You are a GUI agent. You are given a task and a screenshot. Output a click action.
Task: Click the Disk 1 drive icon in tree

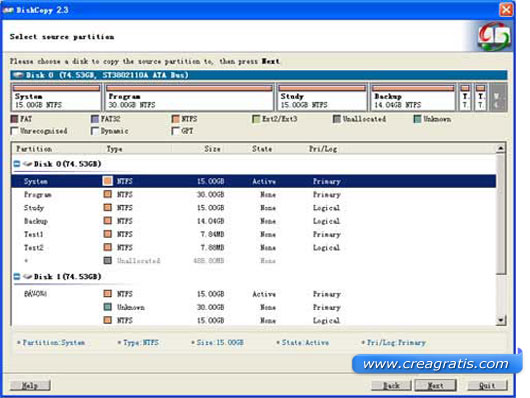[27, 277]
